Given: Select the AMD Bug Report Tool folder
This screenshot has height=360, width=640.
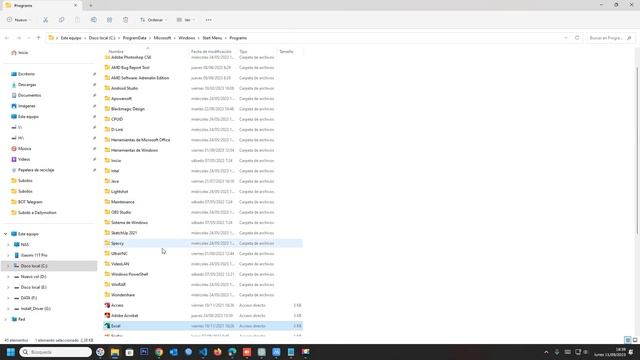Looking at the screenshot, I should pos(202,67).
